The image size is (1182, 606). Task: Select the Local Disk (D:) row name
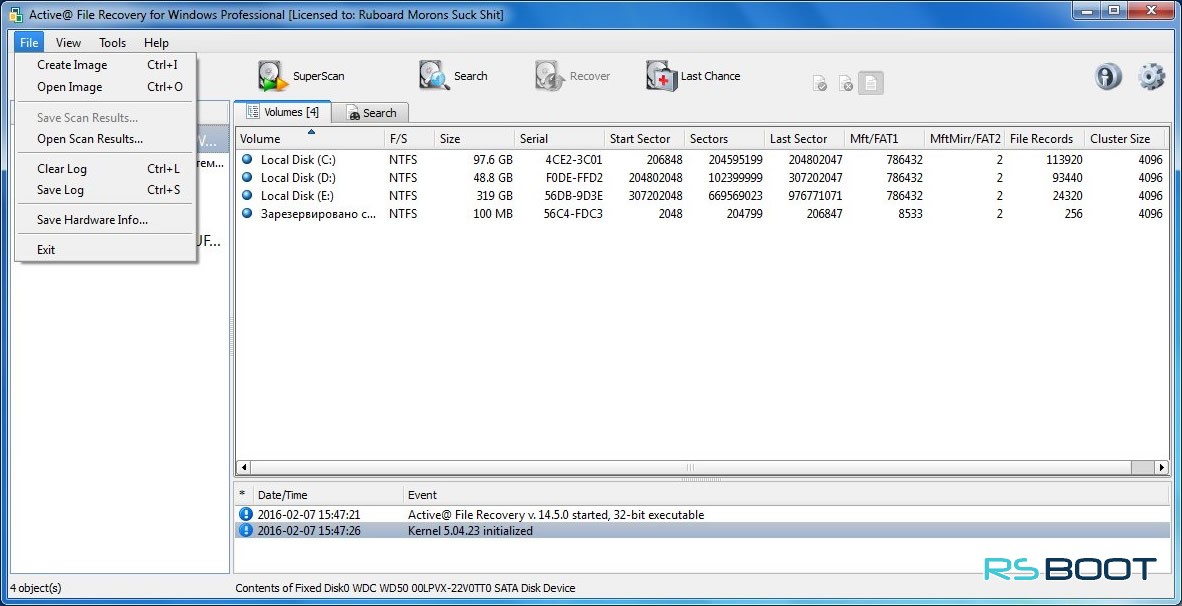click(x=298, y=178)
